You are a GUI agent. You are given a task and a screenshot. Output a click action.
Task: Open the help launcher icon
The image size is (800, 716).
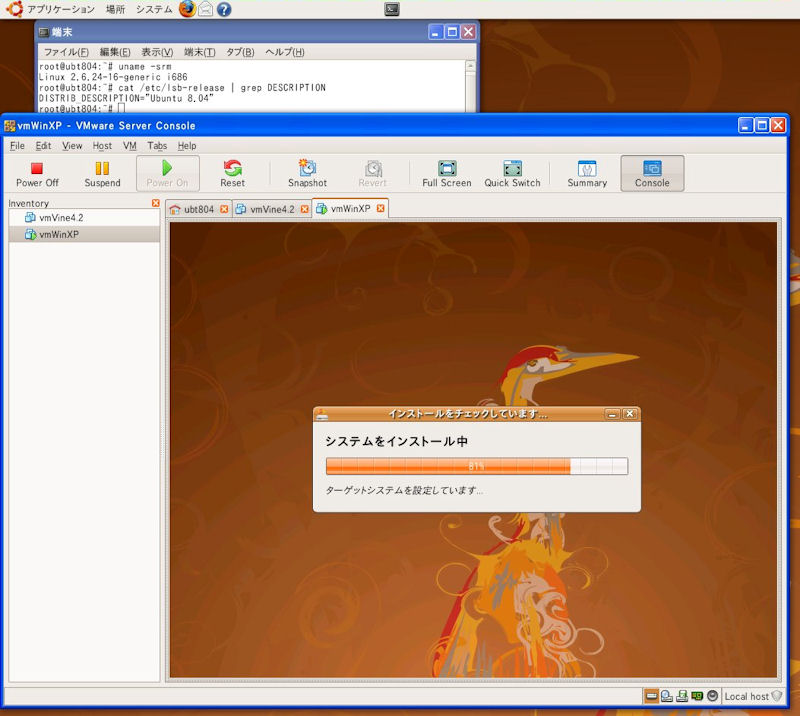tap(224, 9)
